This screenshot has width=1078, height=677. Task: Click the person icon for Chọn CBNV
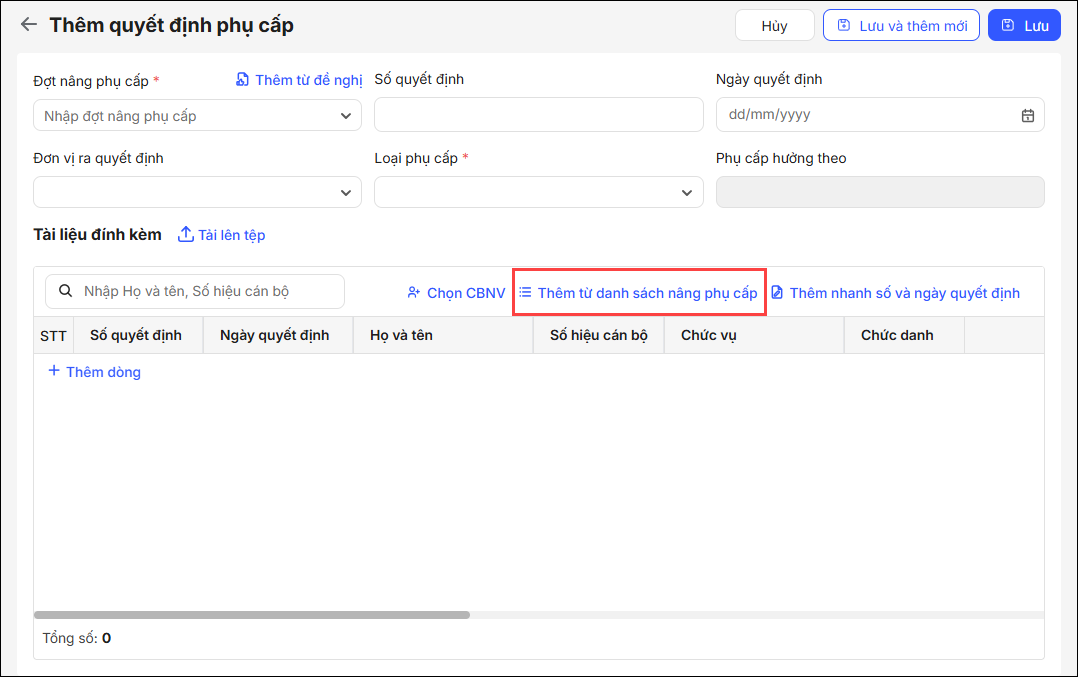(x=413, y=293)
